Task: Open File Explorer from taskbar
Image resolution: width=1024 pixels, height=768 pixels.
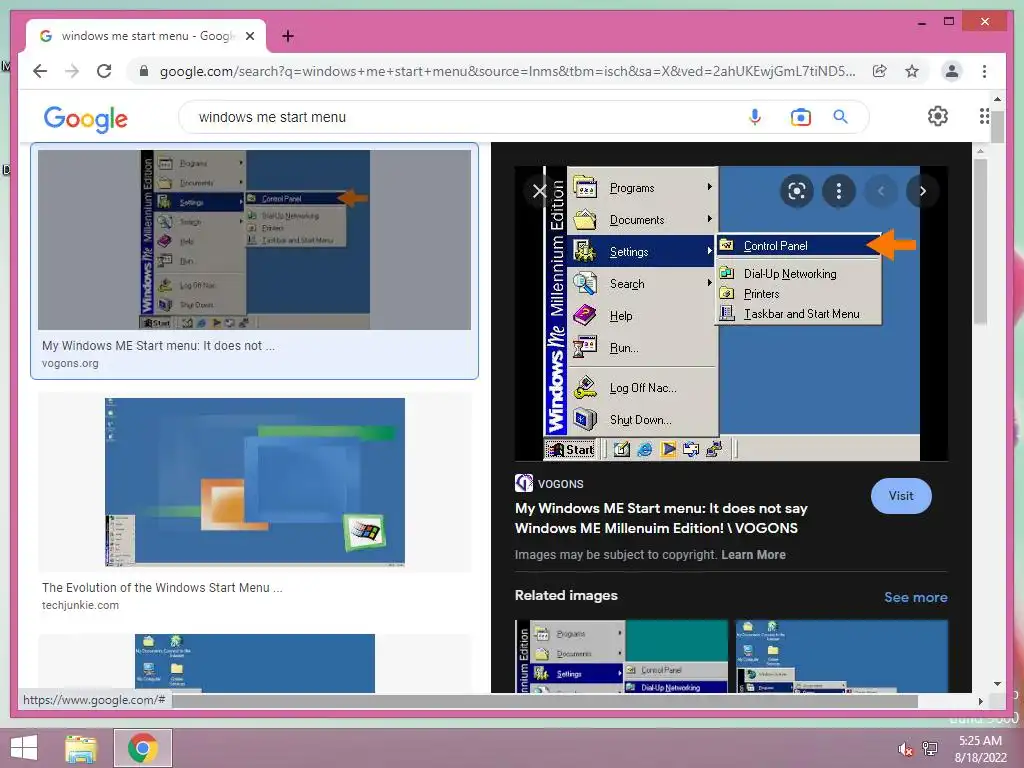Action: click(81, 748)
